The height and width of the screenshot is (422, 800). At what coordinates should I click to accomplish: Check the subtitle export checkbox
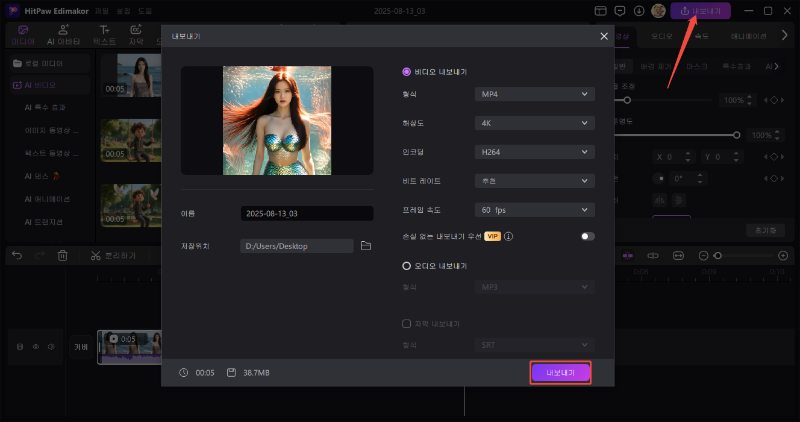(x=406, y=324)
